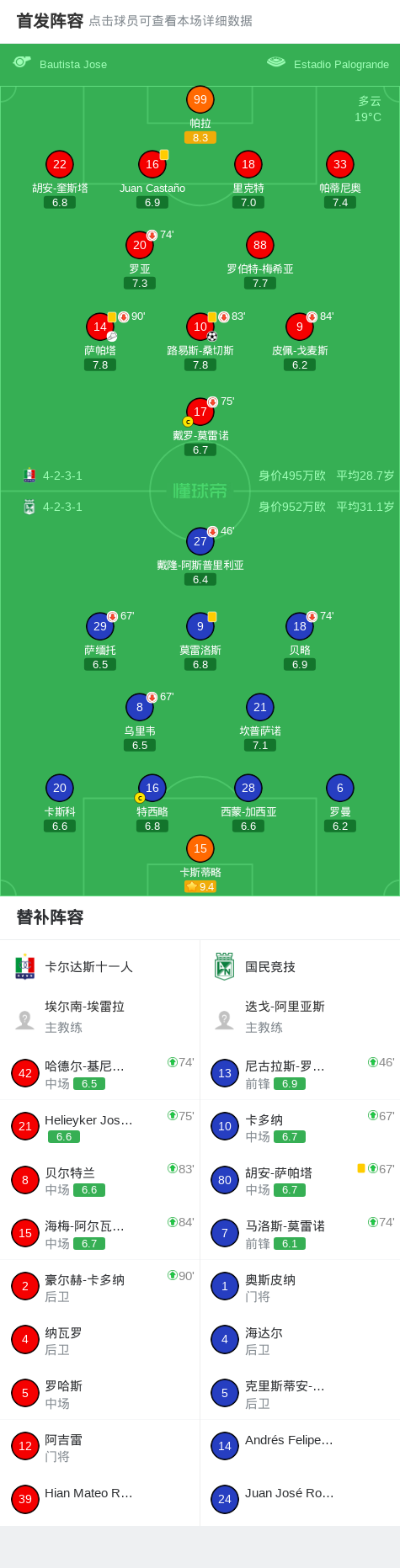Select 坎普萨诺 number 21 blue circle
This screenshot has height=1568, width=400.
tap(259, 707)
